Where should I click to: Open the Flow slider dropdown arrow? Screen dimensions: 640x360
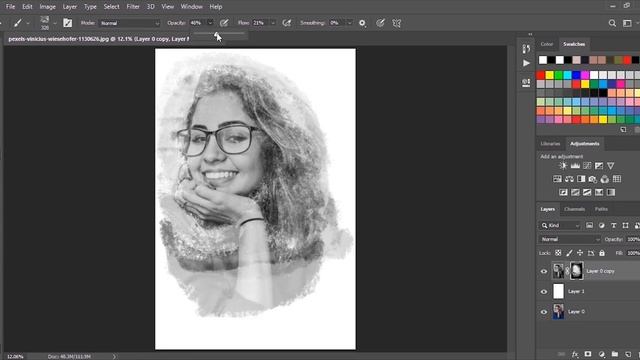(x=273, y=23)
